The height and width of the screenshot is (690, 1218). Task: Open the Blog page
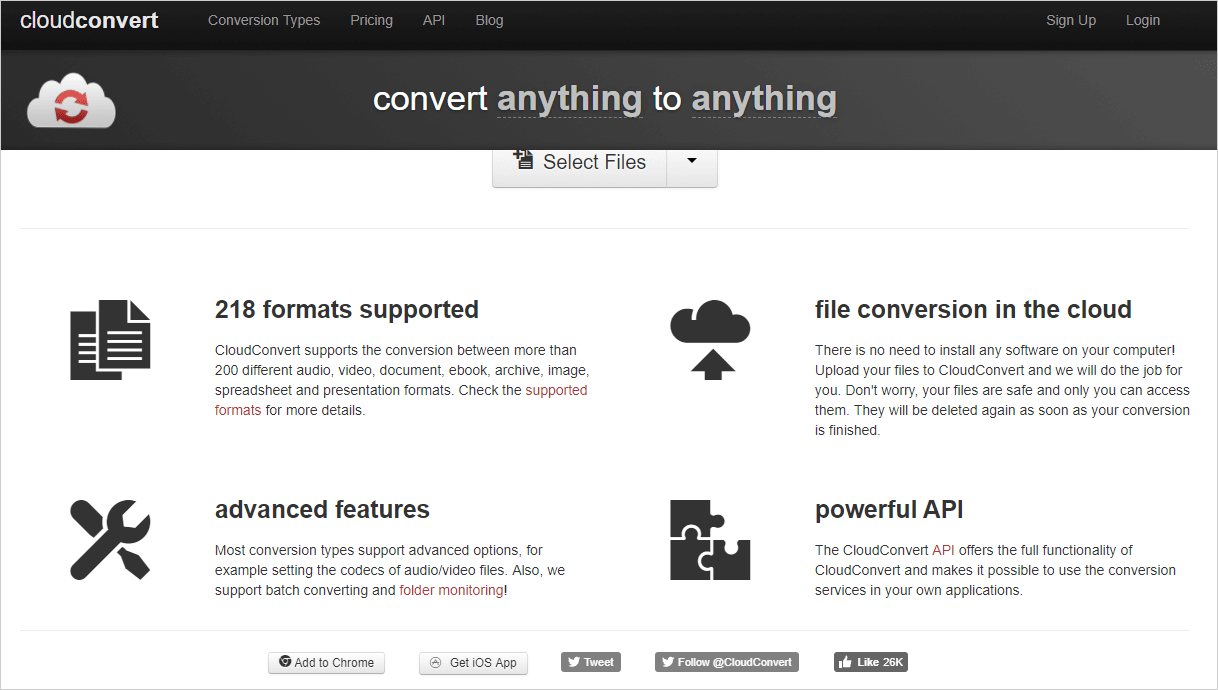pos(489,20)
